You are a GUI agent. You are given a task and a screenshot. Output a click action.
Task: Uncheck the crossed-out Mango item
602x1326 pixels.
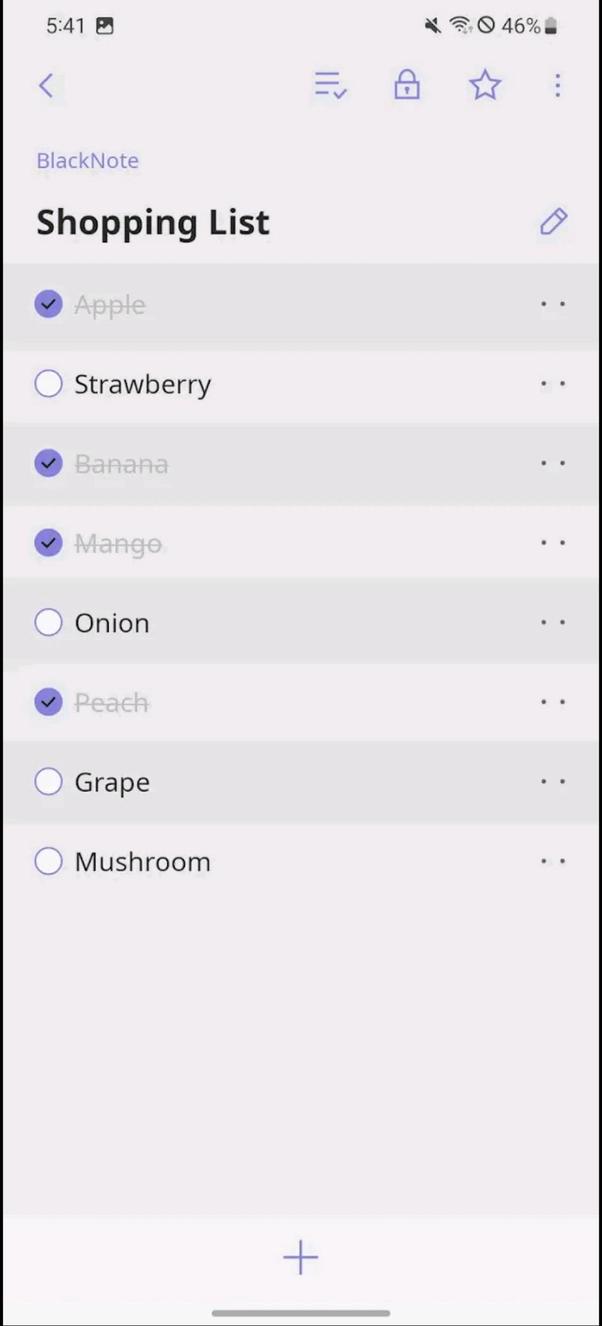pos(48,542)
